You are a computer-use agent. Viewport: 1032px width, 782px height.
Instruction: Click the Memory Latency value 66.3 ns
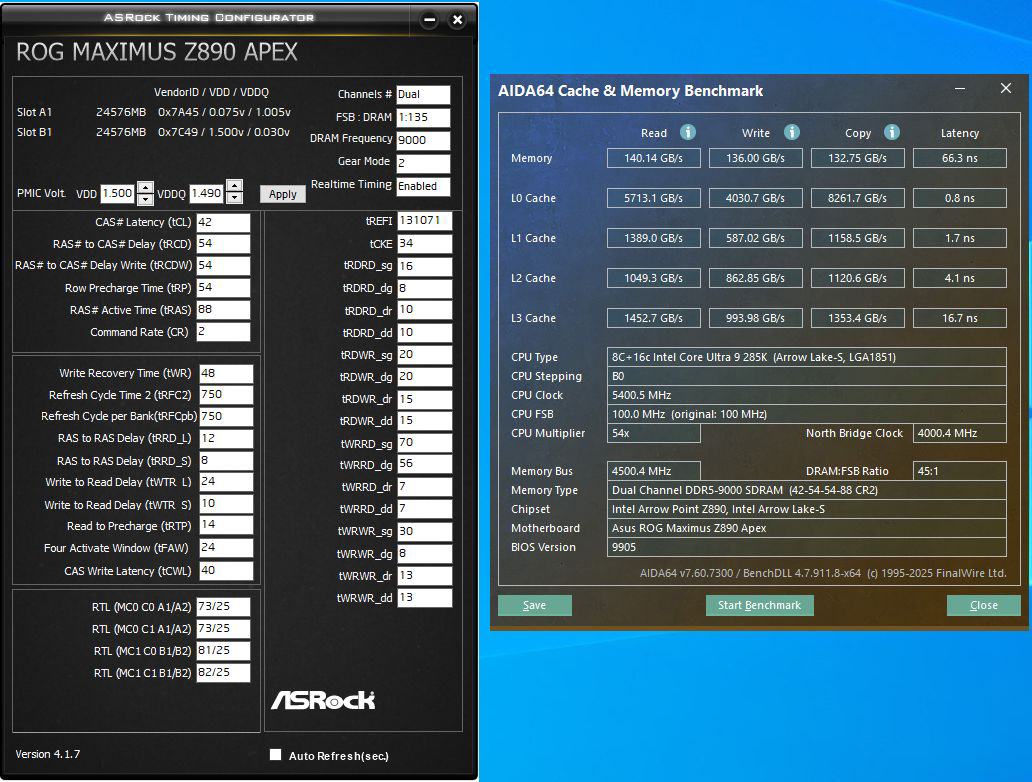coord(960,158)
